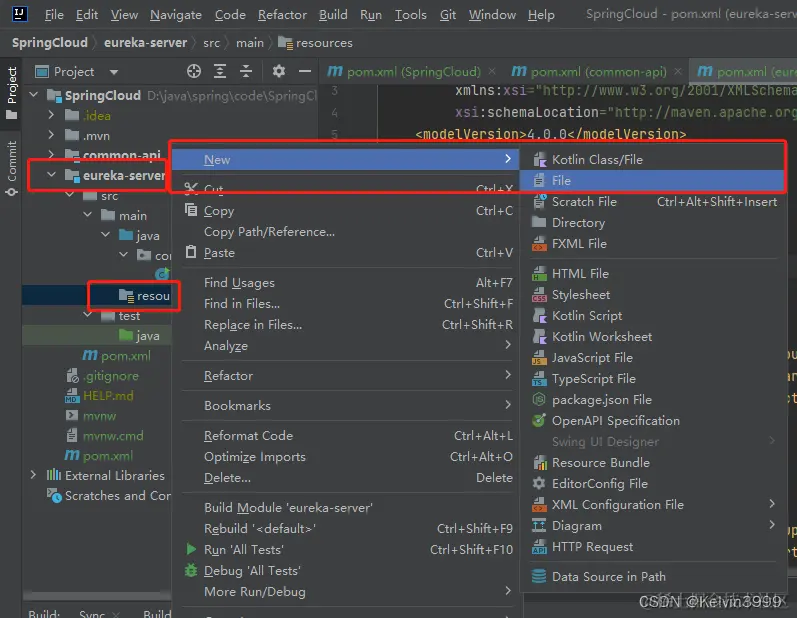Create a new JavaScript File

(x=653, y=358)
